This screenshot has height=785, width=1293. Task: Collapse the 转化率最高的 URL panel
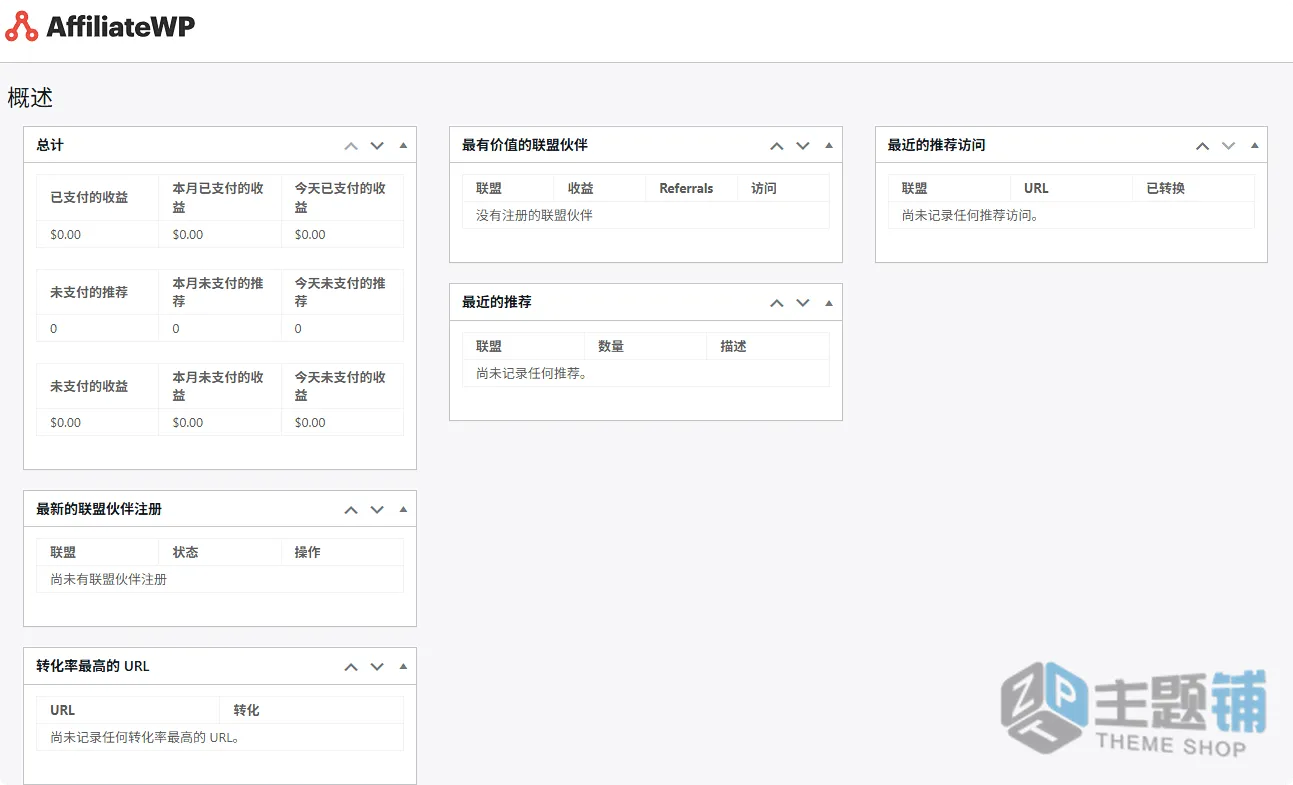(403, 666)
